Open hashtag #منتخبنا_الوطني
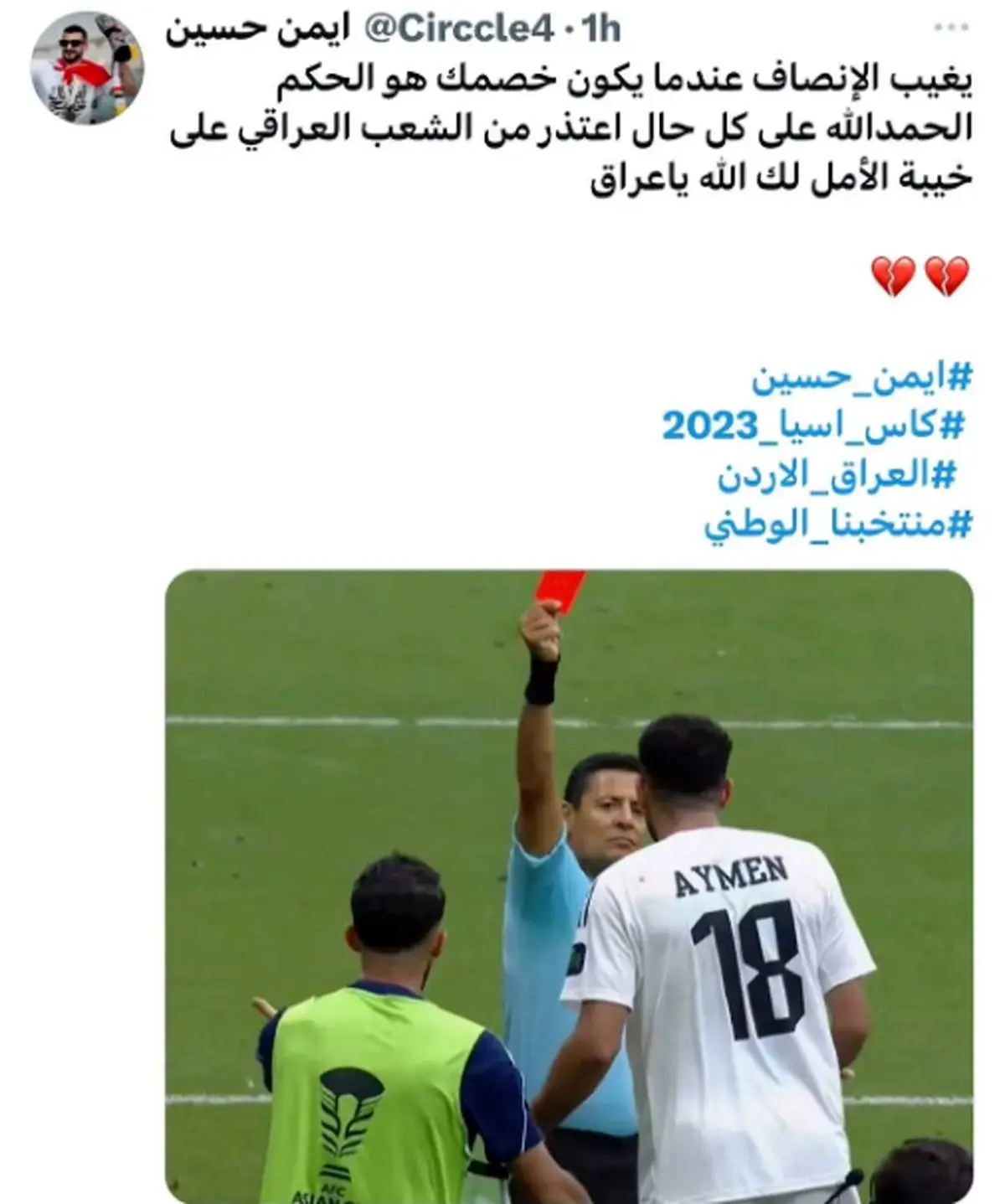 click(x=837, y=524)
